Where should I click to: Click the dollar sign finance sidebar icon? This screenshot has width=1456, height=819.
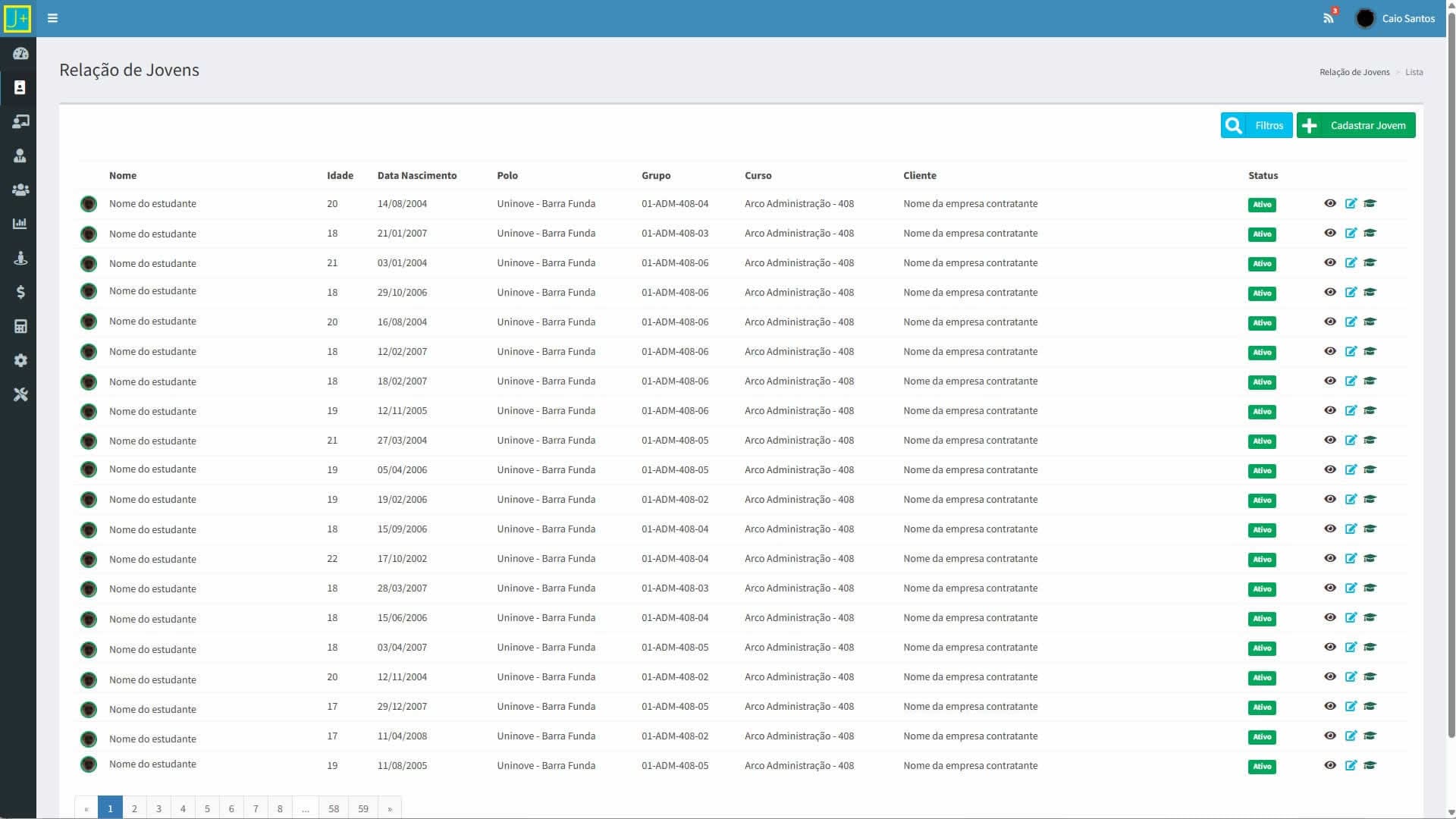[x=20, y=292]
